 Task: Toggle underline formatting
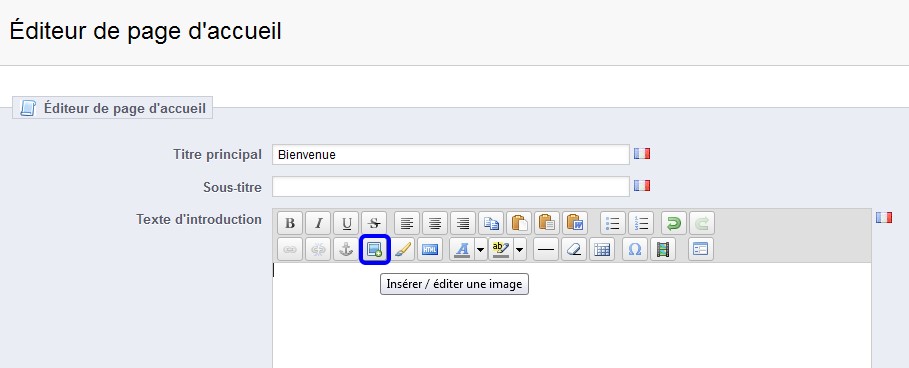click(346, 223)
